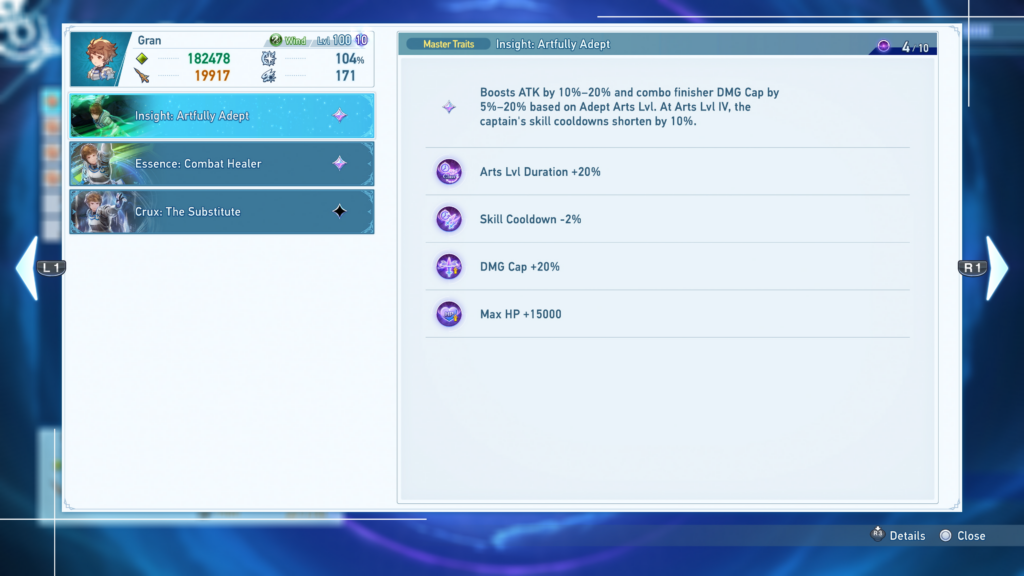The height and width of the screenshot is (576, 1024).
Task: Click the Insight: Artfully Adept panel title
Action: pyautogui.click(x=552, y=44)
